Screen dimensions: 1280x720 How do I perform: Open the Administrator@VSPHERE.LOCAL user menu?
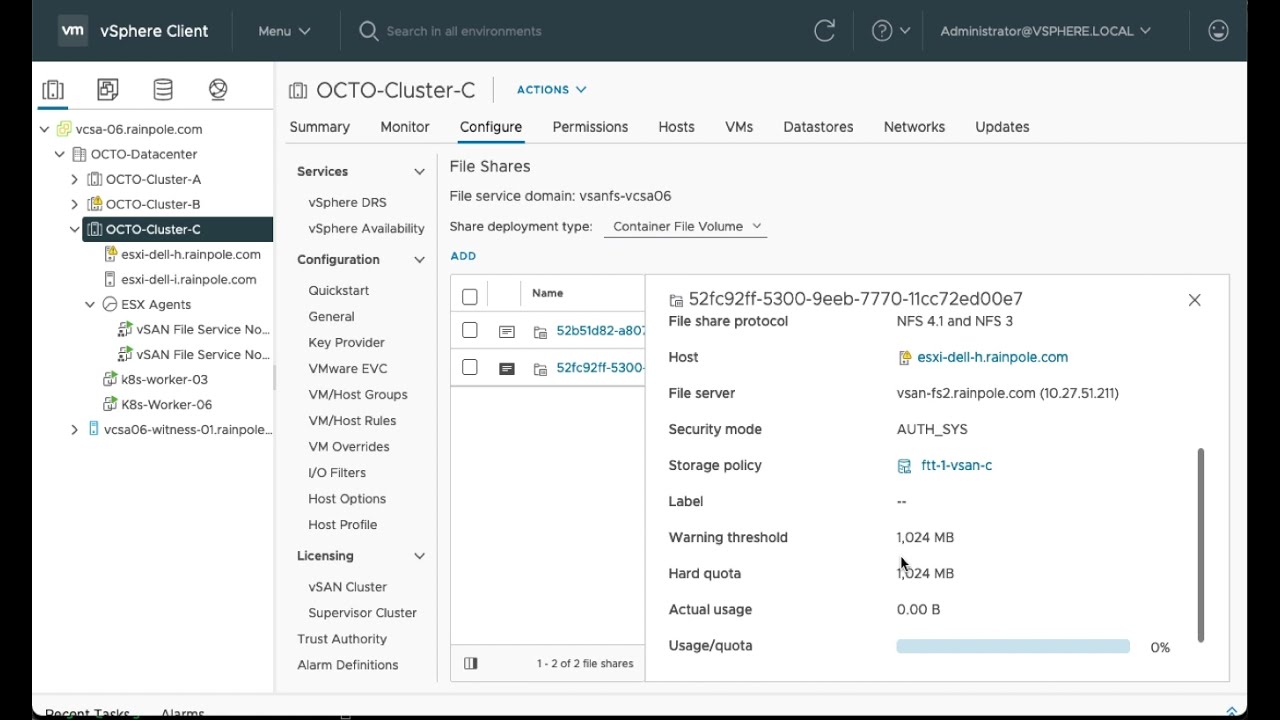pyautogui.click(x=1045, y=31)
